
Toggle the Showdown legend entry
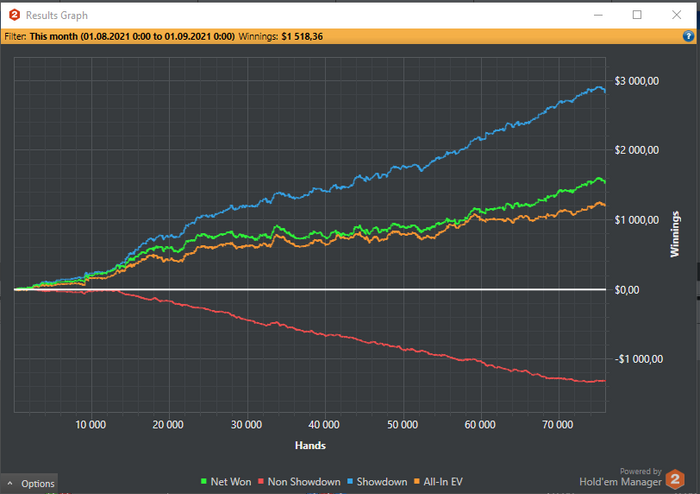(377, 482)
